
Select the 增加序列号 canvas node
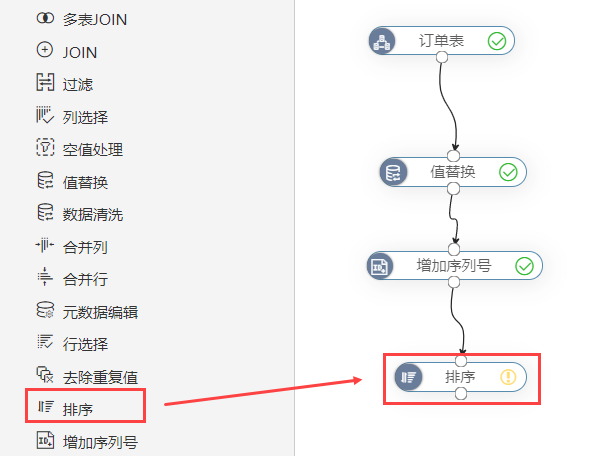pyautogui.click(x=455, y=266)
